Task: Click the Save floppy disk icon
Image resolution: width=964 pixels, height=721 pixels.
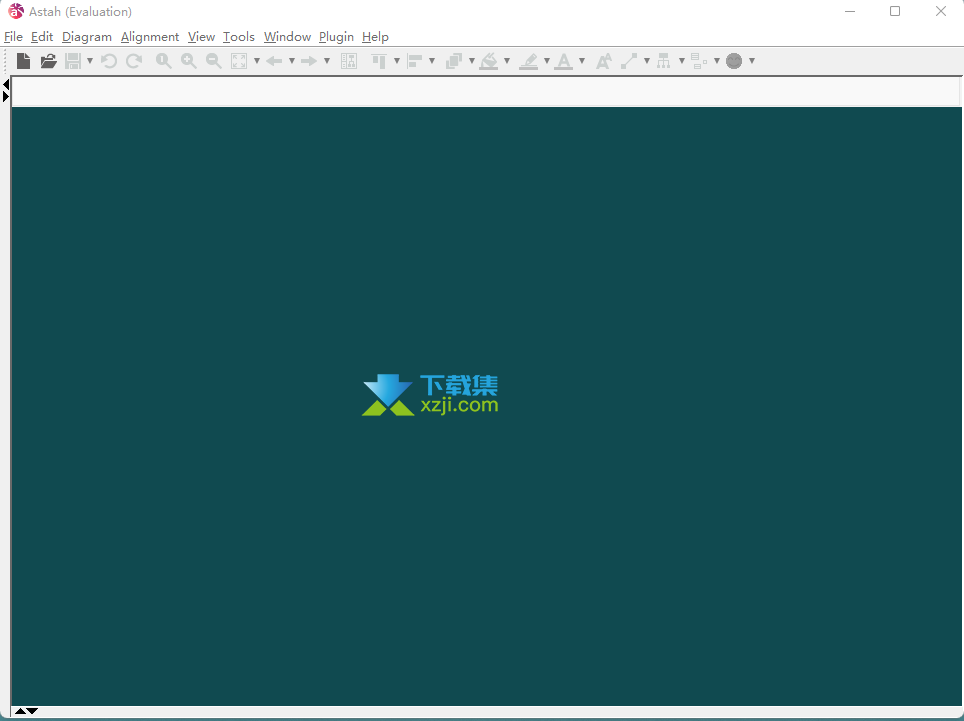Action: click(x=73, y=61)
